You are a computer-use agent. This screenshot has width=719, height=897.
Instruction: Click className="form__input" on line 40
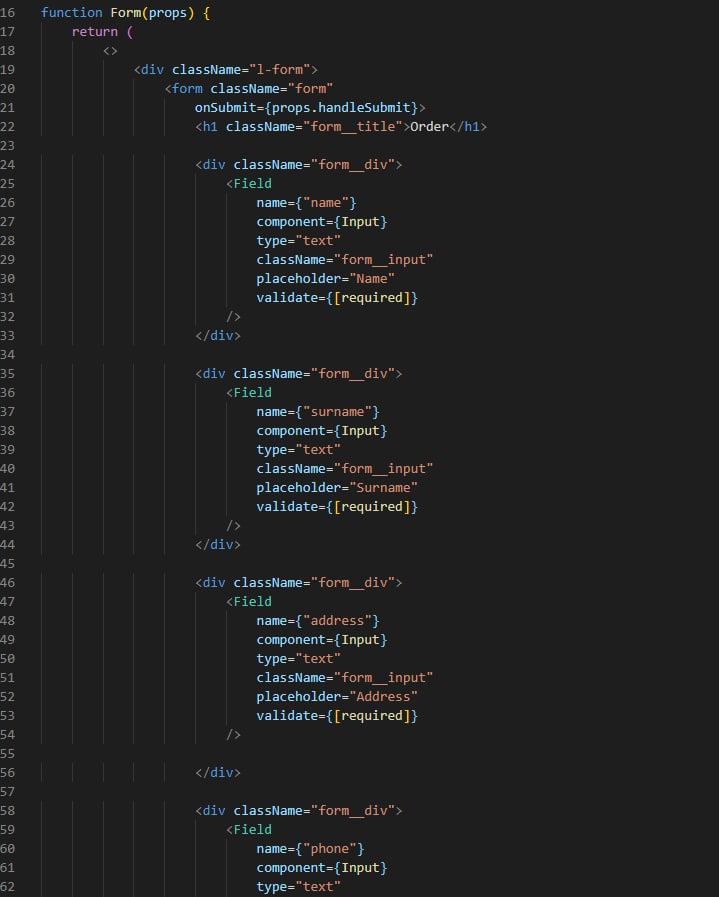click(345, 469)
